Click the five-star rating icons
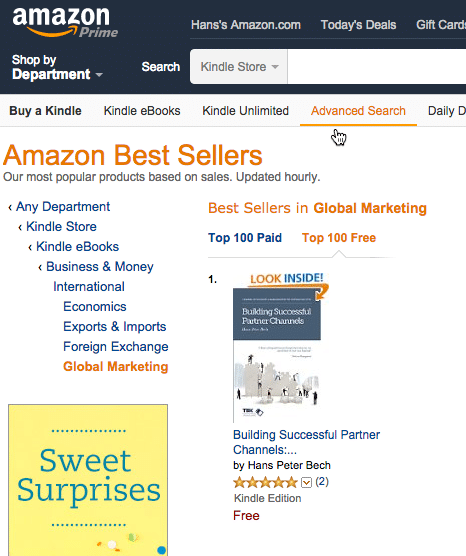 265,482
